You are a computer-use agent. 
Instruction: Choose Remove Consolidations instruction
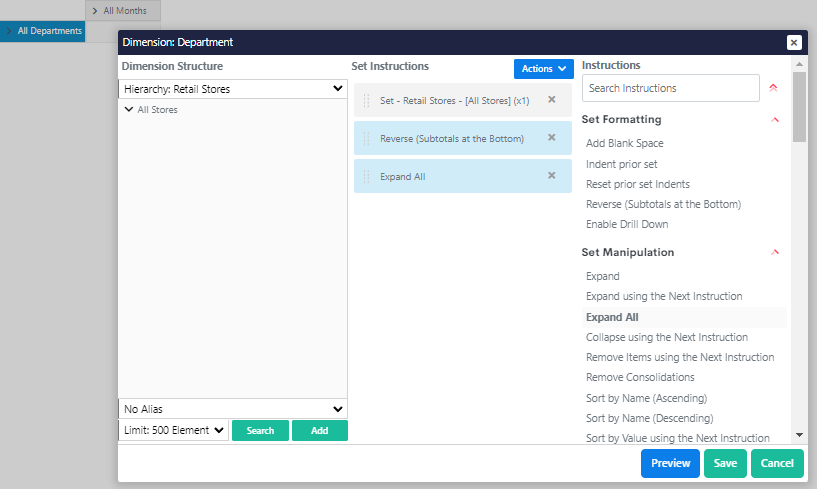(x=640, y=377)
